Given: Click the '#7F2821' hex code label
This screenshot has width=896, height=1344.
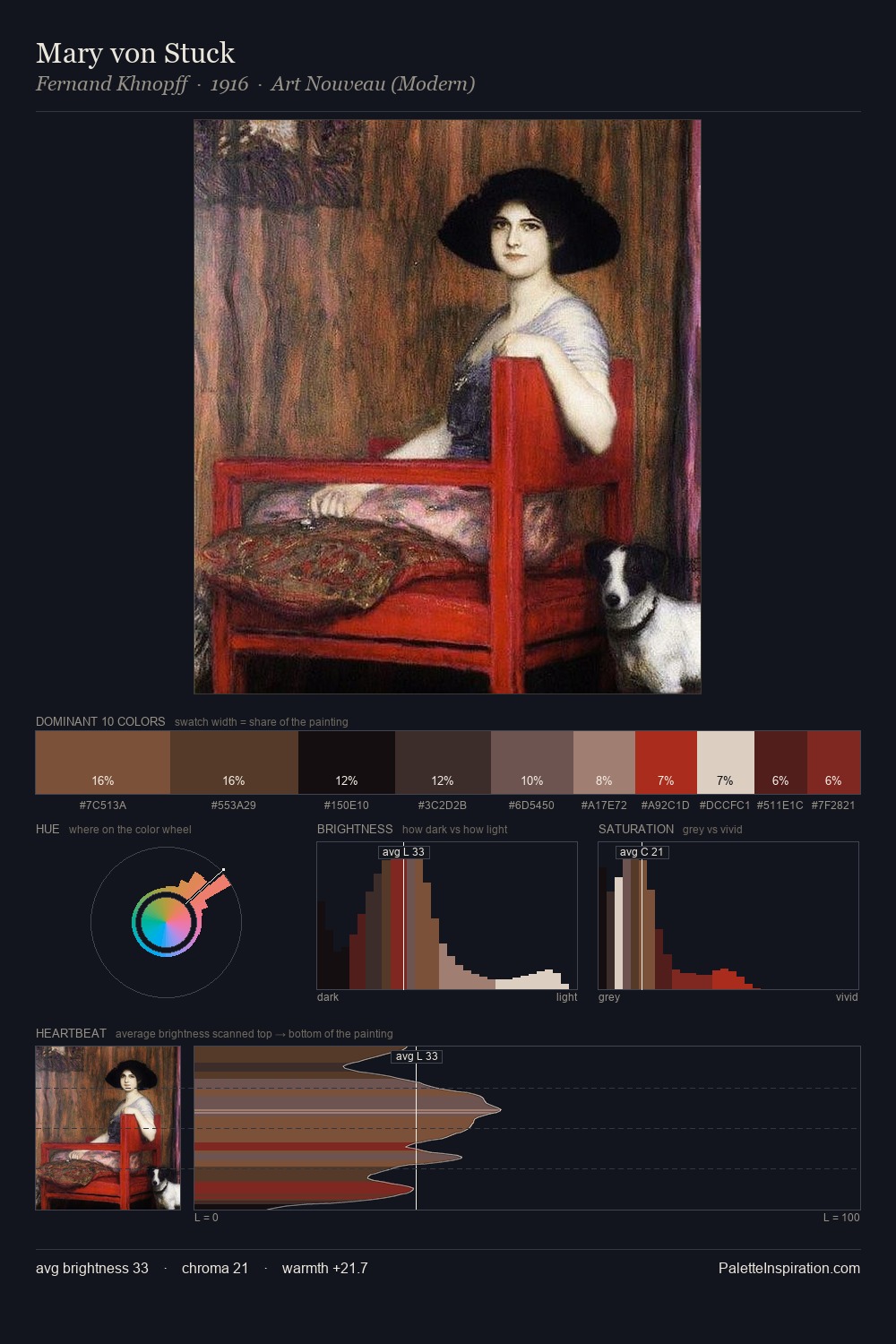Looking at the screenshot, I should (833, 805).
